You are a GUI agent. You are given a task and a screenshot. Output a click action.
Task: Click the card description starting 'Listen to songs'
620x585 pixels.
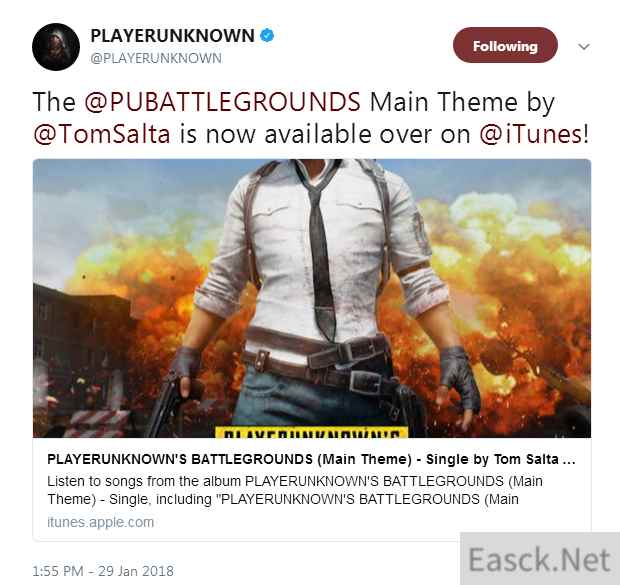click(x=295, y=490)
